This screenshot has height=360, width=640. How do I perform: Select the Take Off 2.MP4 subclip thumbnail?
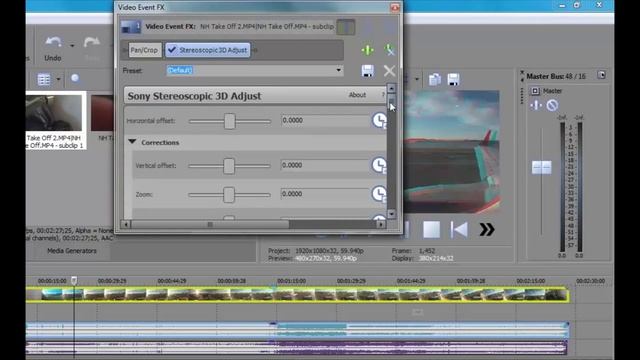[53, 113]
